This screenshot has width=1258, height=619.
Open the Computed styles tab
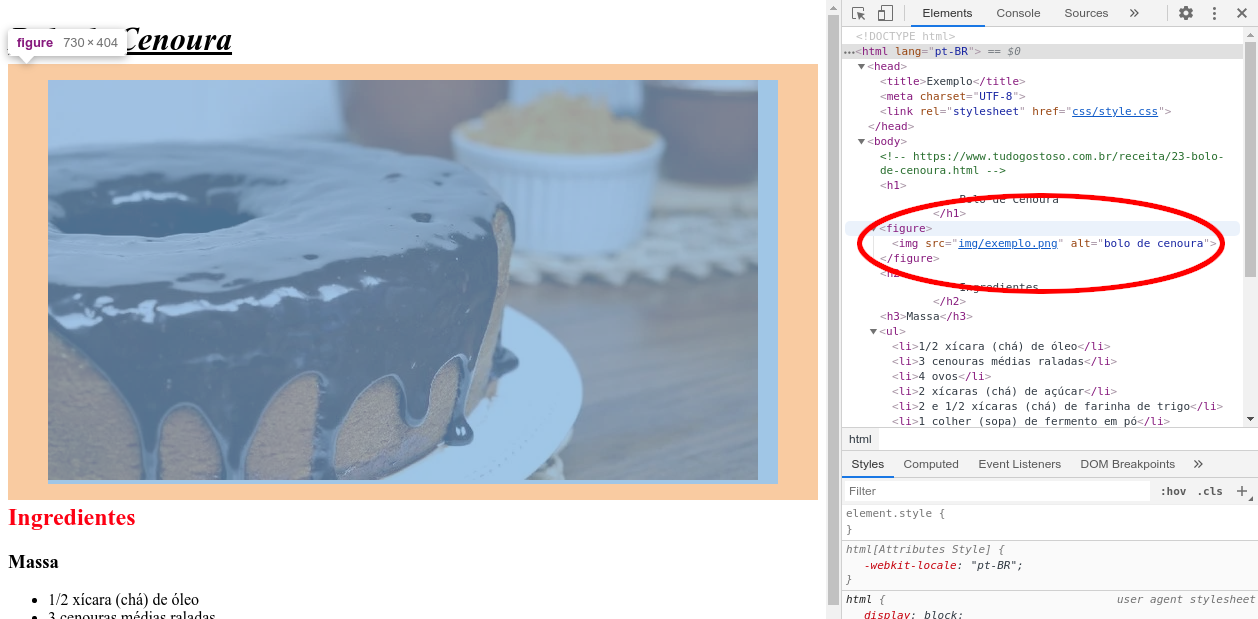pyautogui.click(x=930, y=464)
